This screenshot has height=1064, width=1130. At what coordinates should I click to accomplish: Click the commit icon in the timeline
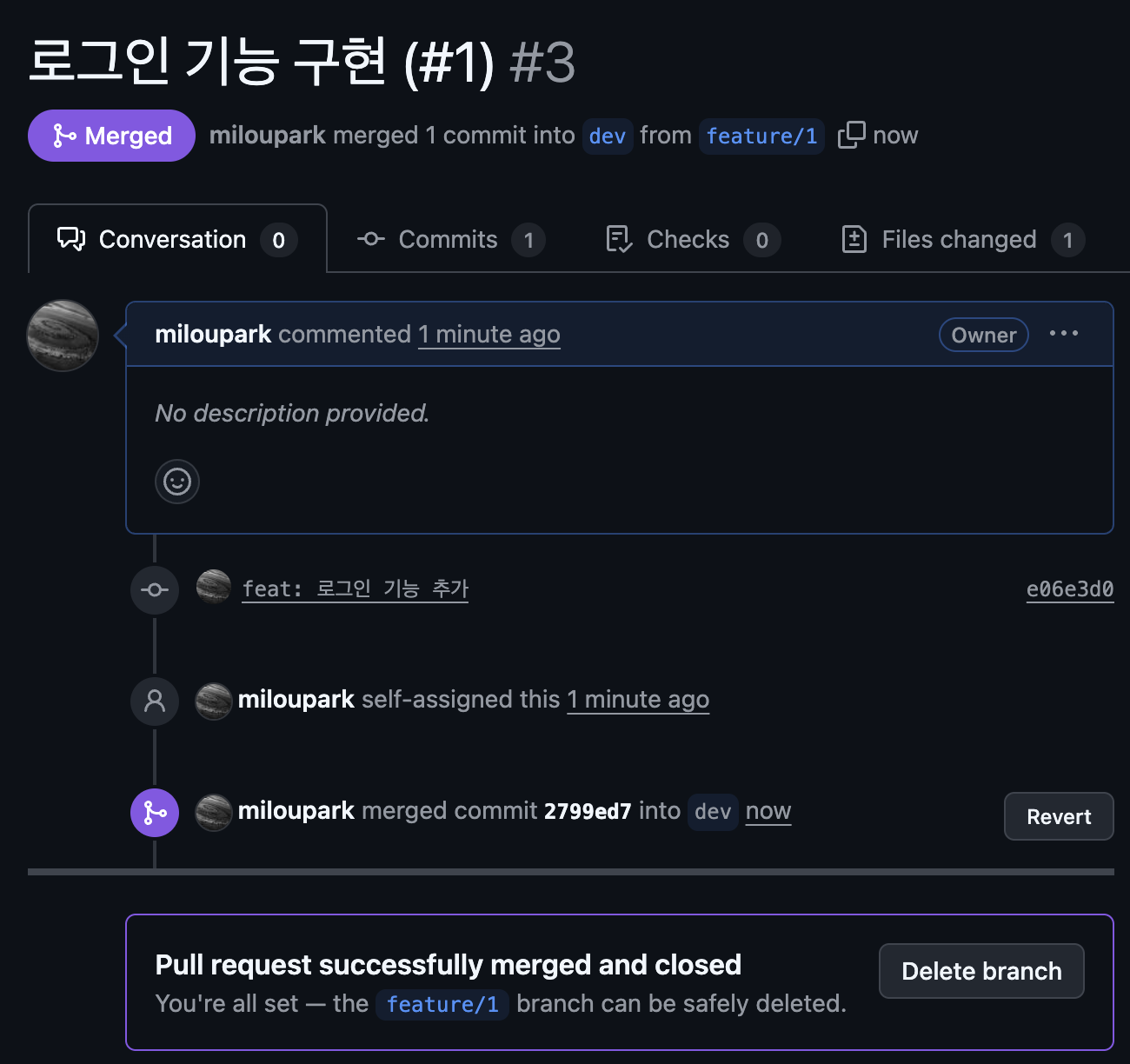155,590
